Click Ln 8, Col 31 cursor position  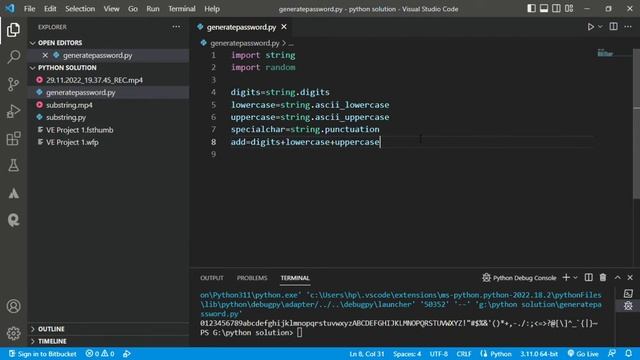coord(367,354)
